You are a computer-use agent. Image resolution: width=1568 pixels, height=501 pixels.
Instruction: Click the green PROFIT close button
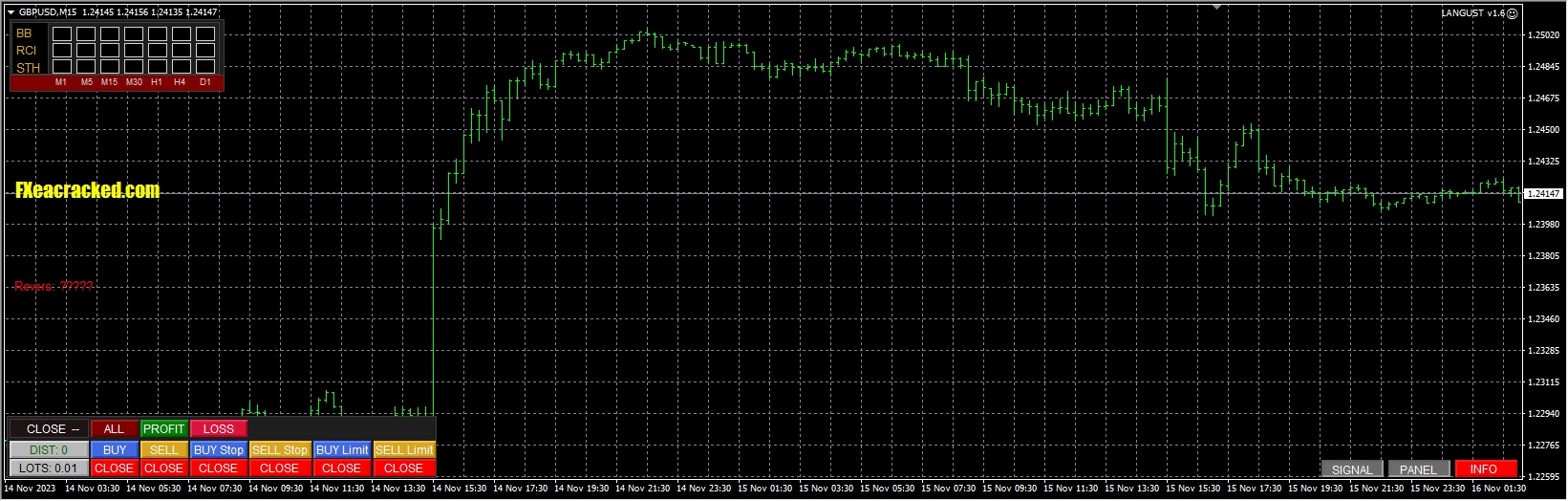point(163,429)
